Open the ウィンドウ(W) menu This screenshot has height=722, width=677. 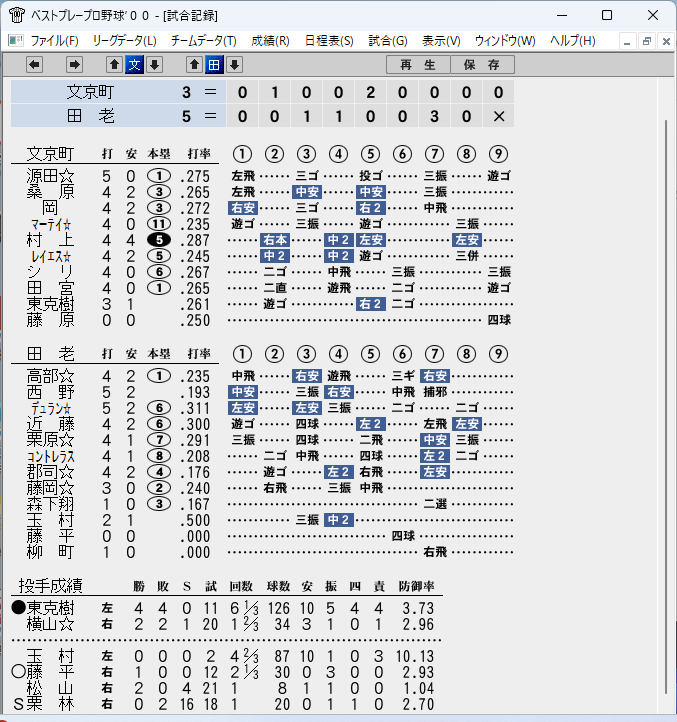[x=505, y=41]
